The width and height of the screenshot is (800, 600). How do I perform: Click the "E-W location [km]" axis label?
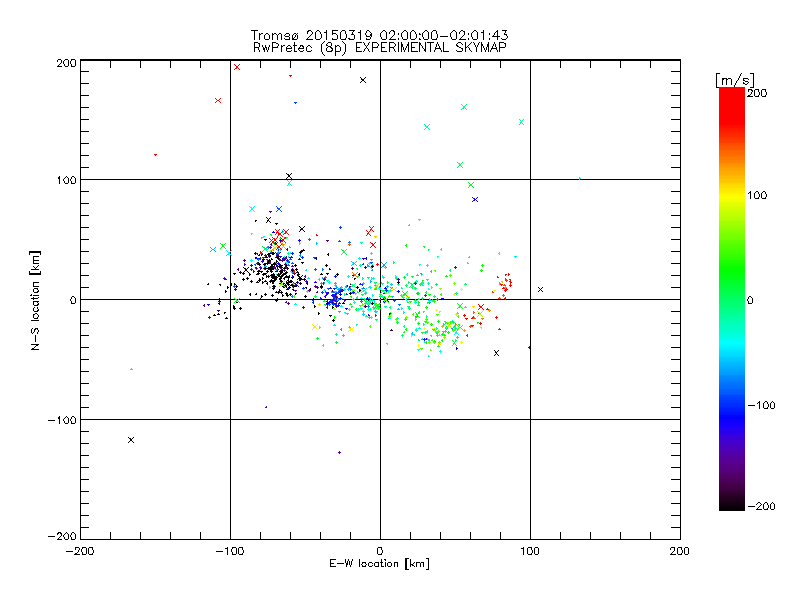[379, 563]
